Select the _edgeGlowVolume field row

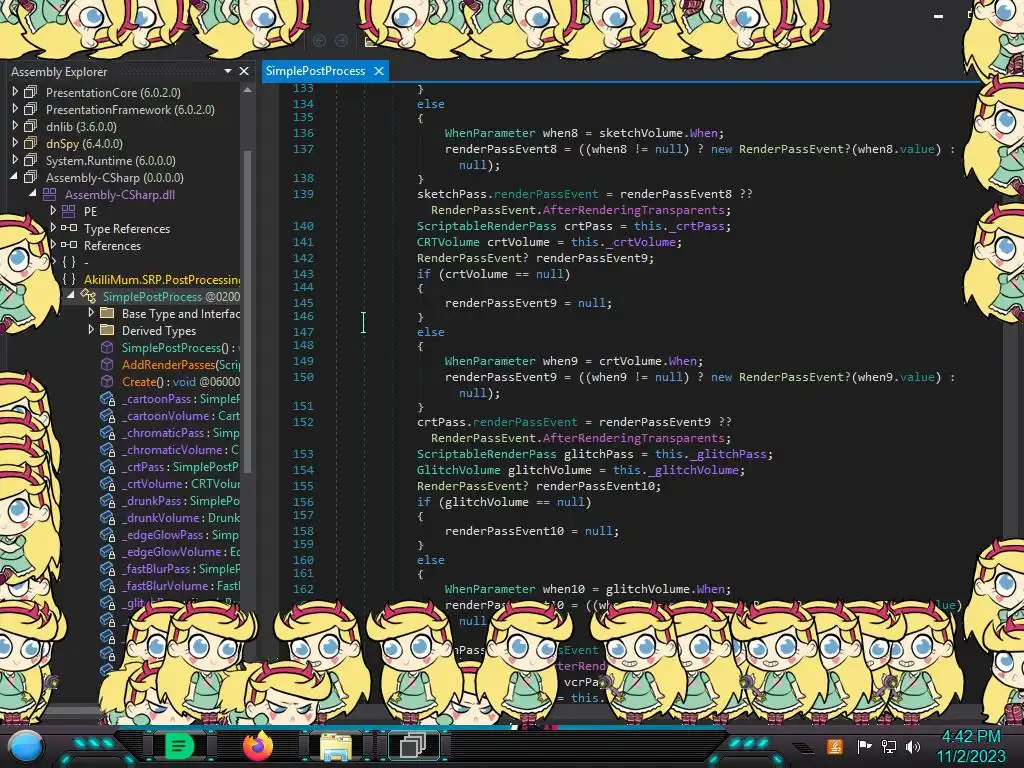170,551
